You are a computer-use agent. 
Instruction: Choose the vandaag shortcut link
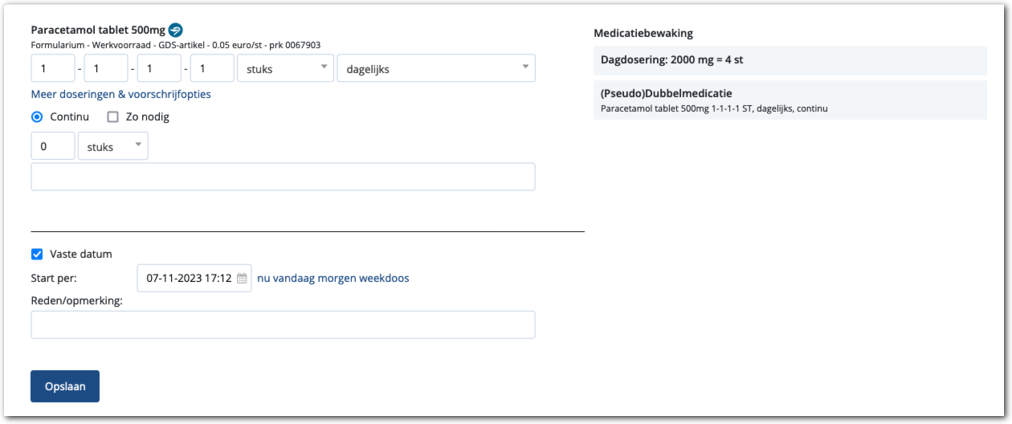(295, 278)
